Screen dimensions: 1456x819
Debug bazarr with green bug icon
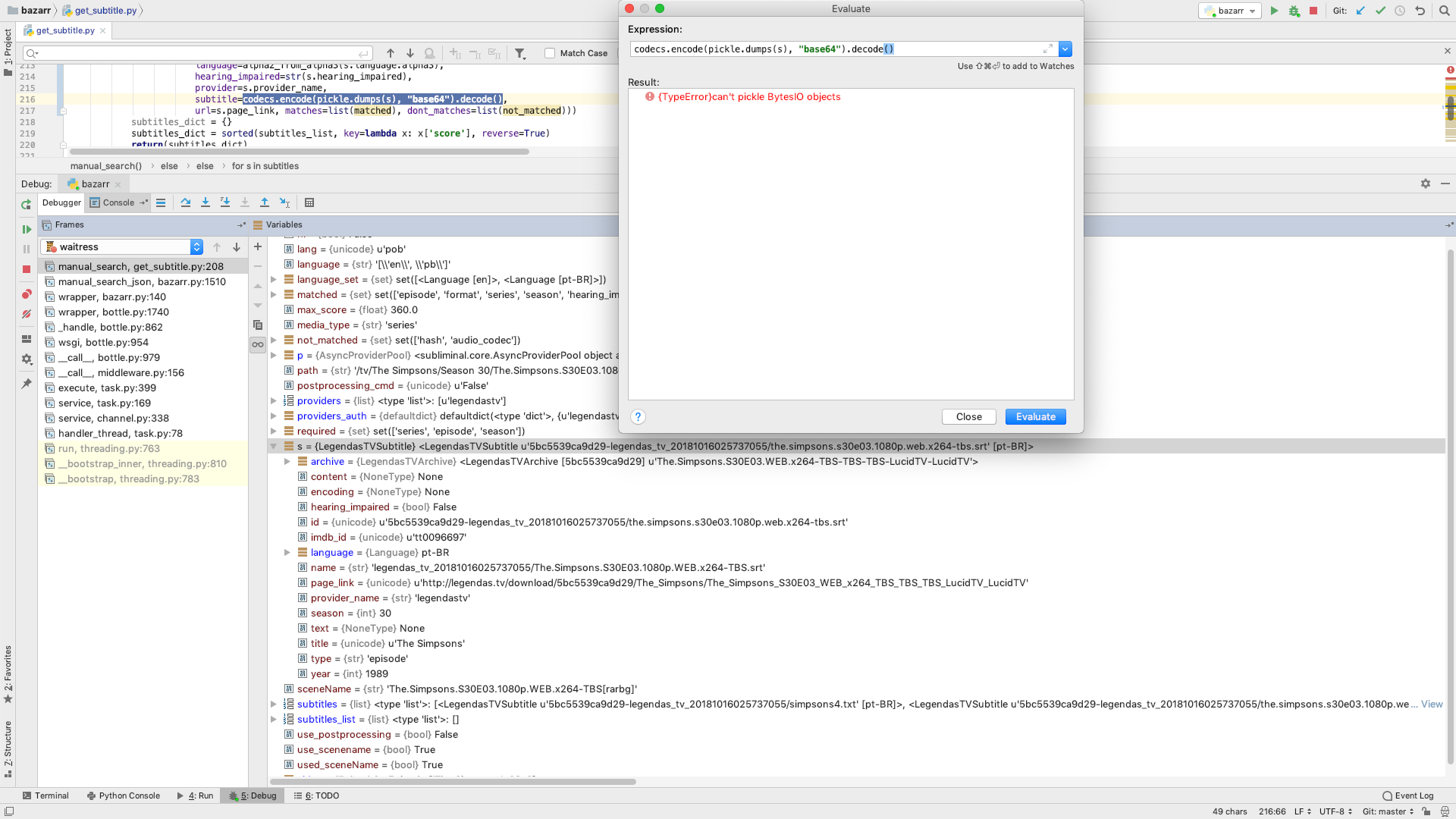1294,11
